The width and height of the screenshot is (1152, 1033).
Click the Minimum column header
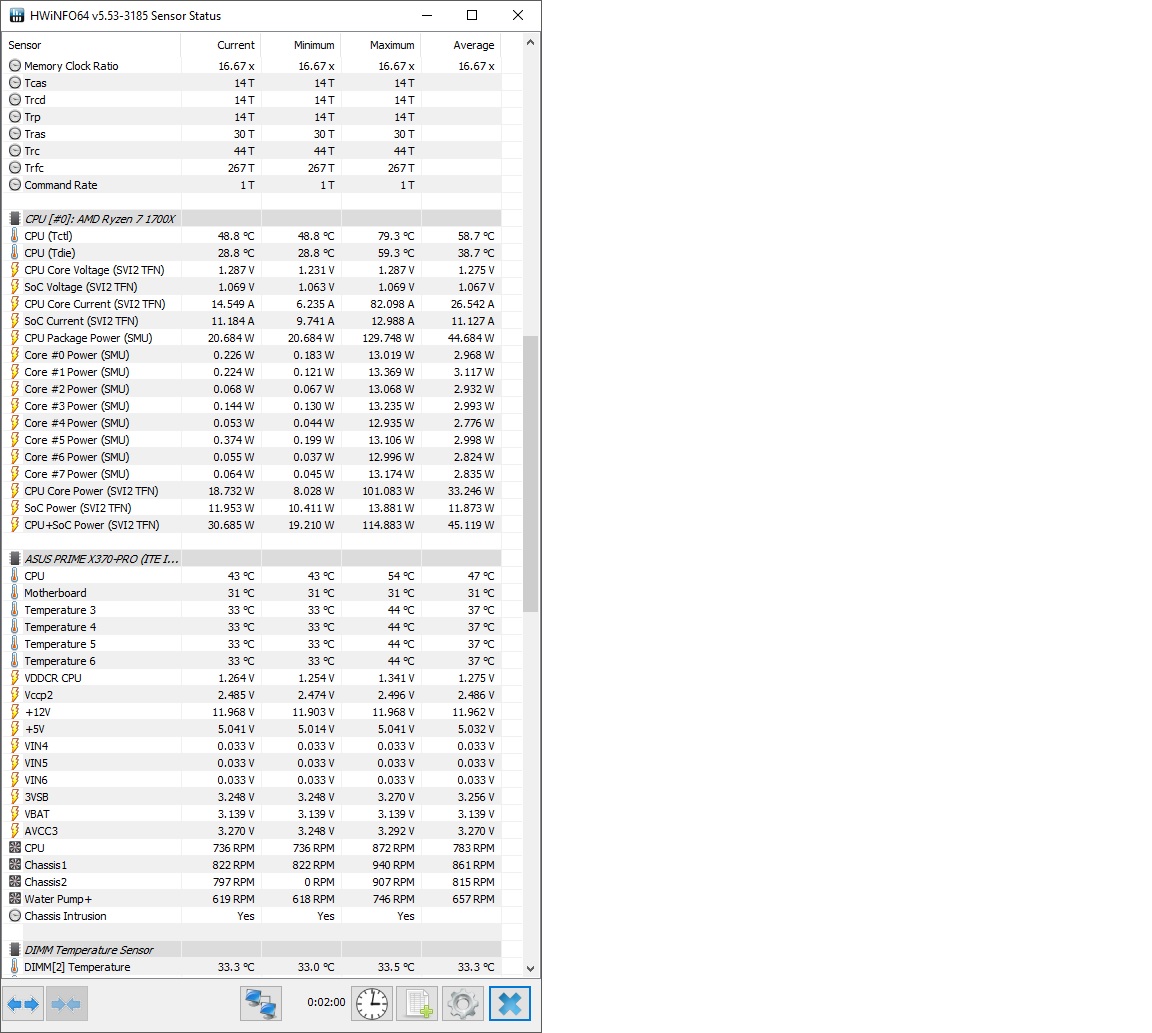pos(301,45)
